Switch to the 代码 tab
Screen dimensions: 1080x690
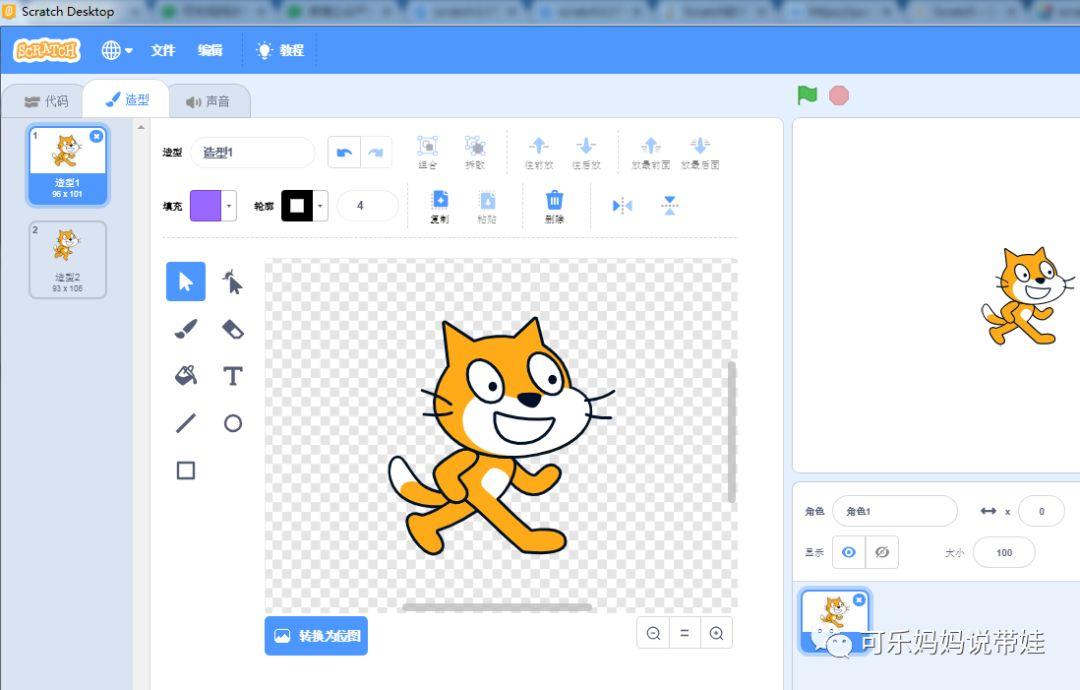click(x=46, y=101)
